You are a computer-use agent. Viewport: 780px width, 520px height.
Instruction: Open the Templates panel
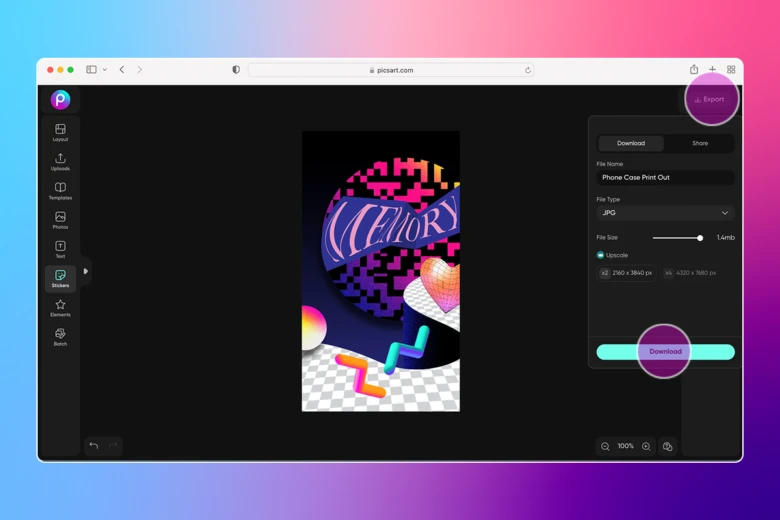(60, 190)
